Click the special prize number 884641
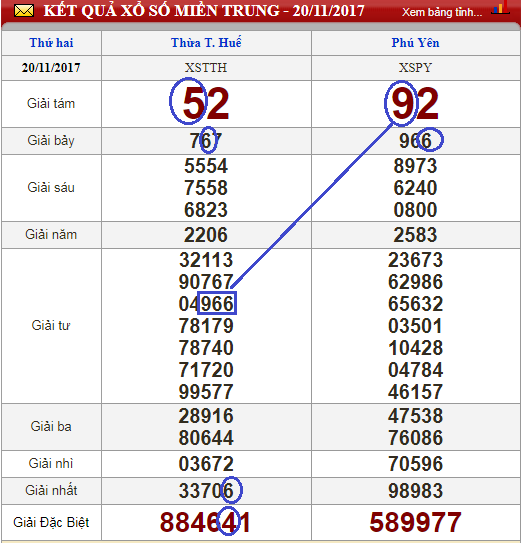 205,522
